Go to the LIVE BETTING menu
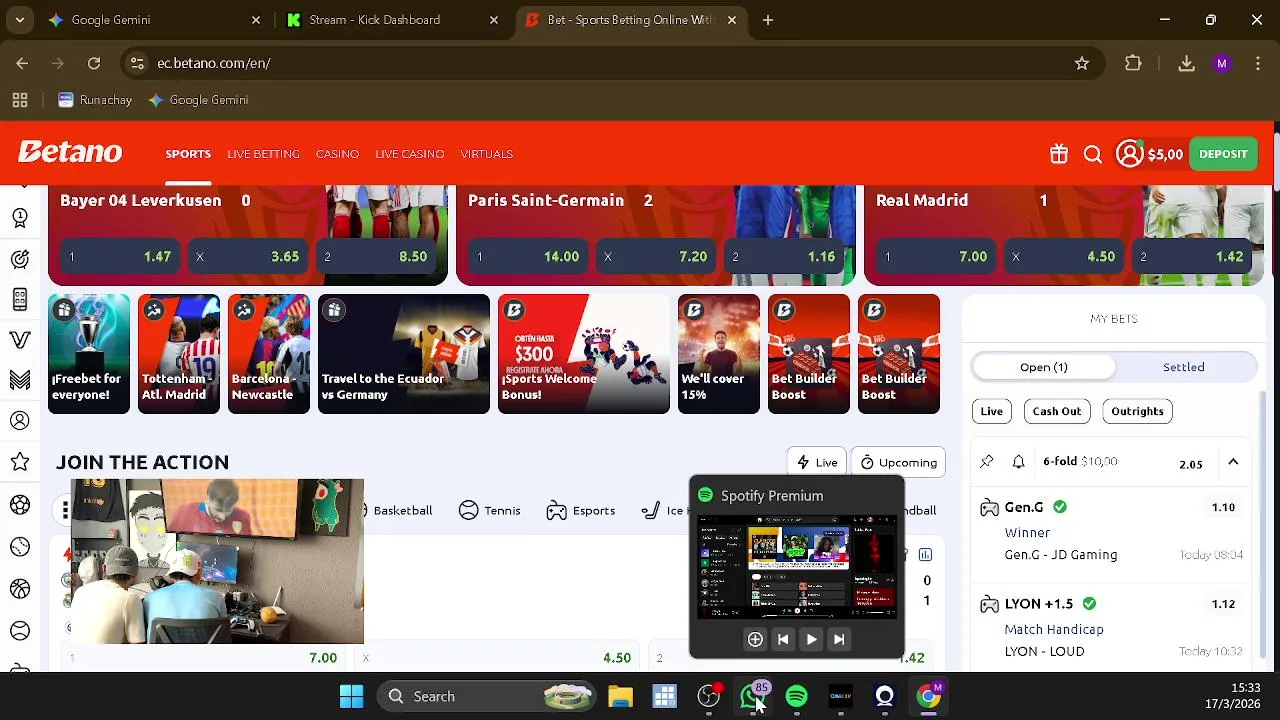The image size is (1280, 720). click(263, 154)
